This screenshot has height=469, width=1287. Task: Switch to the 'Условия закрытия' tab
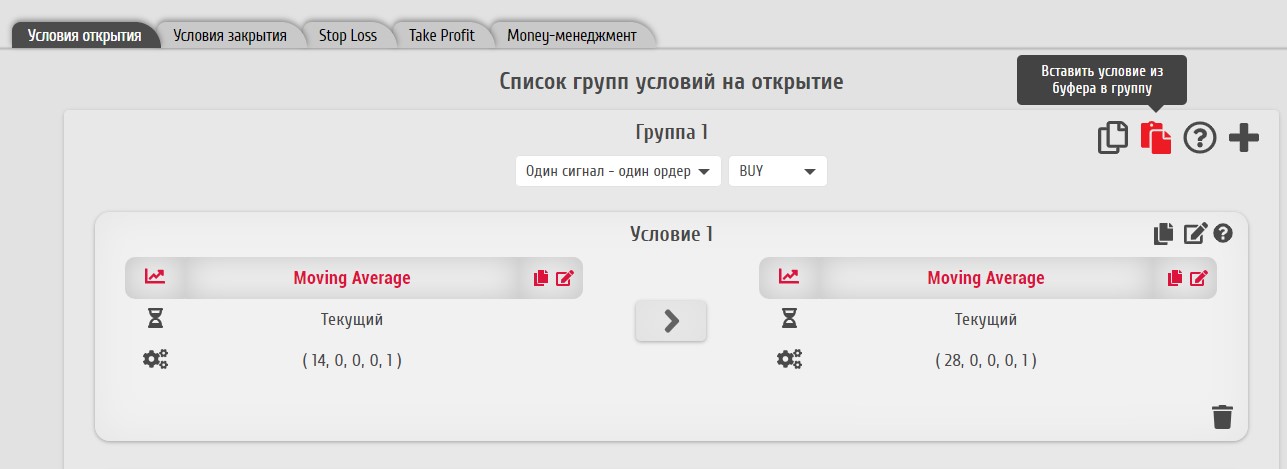click(230, 35)
